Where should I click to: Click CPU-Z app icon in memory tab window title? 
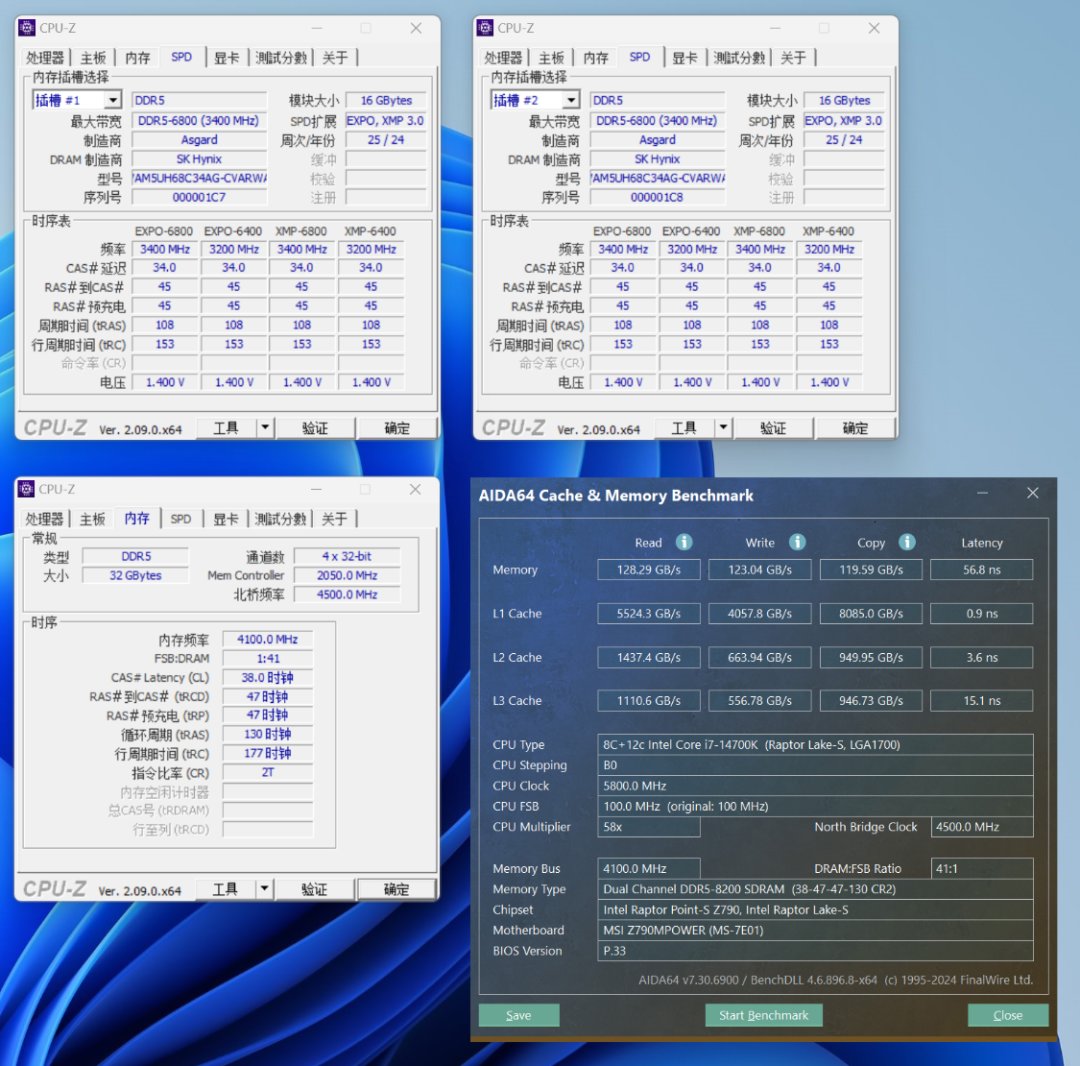[x=26, y=489]
